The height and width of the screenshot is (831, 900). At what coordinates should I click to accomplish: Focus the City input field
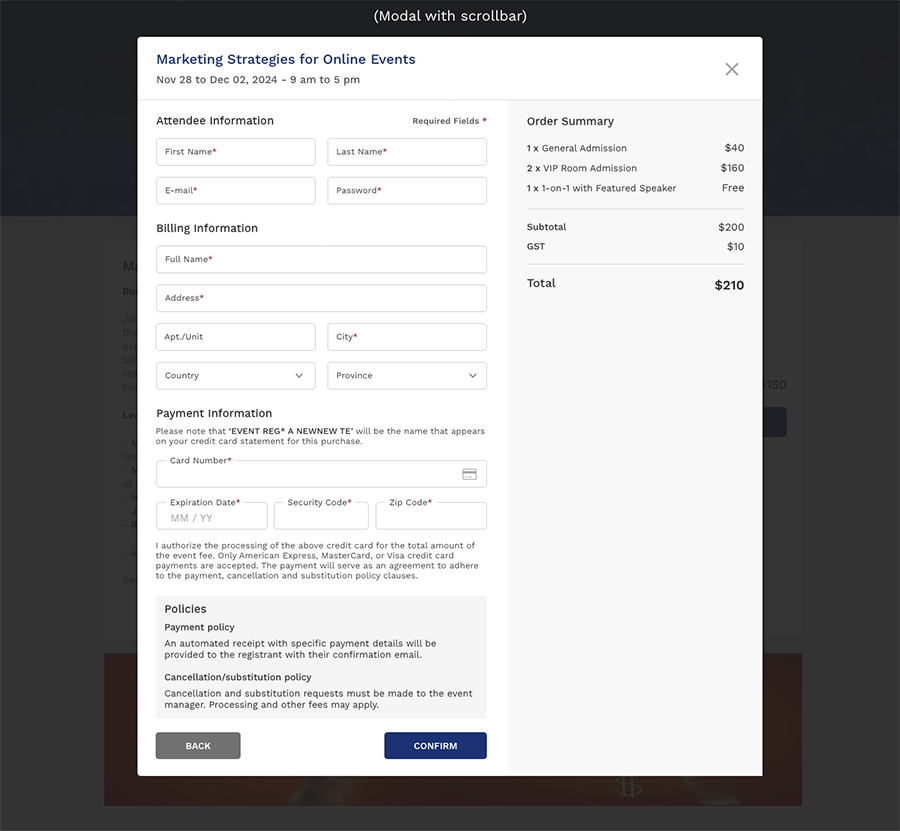pos(406,337)
